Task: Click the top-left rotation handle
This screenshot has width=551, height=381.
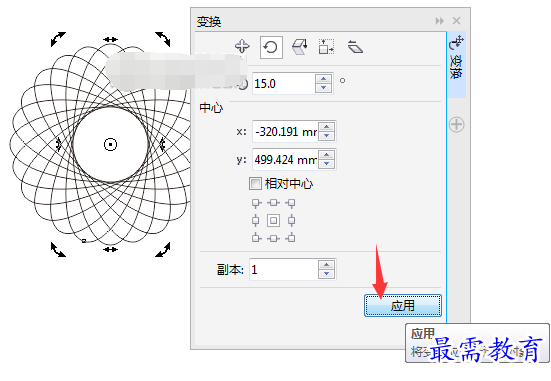Action: tap(58, 39)
